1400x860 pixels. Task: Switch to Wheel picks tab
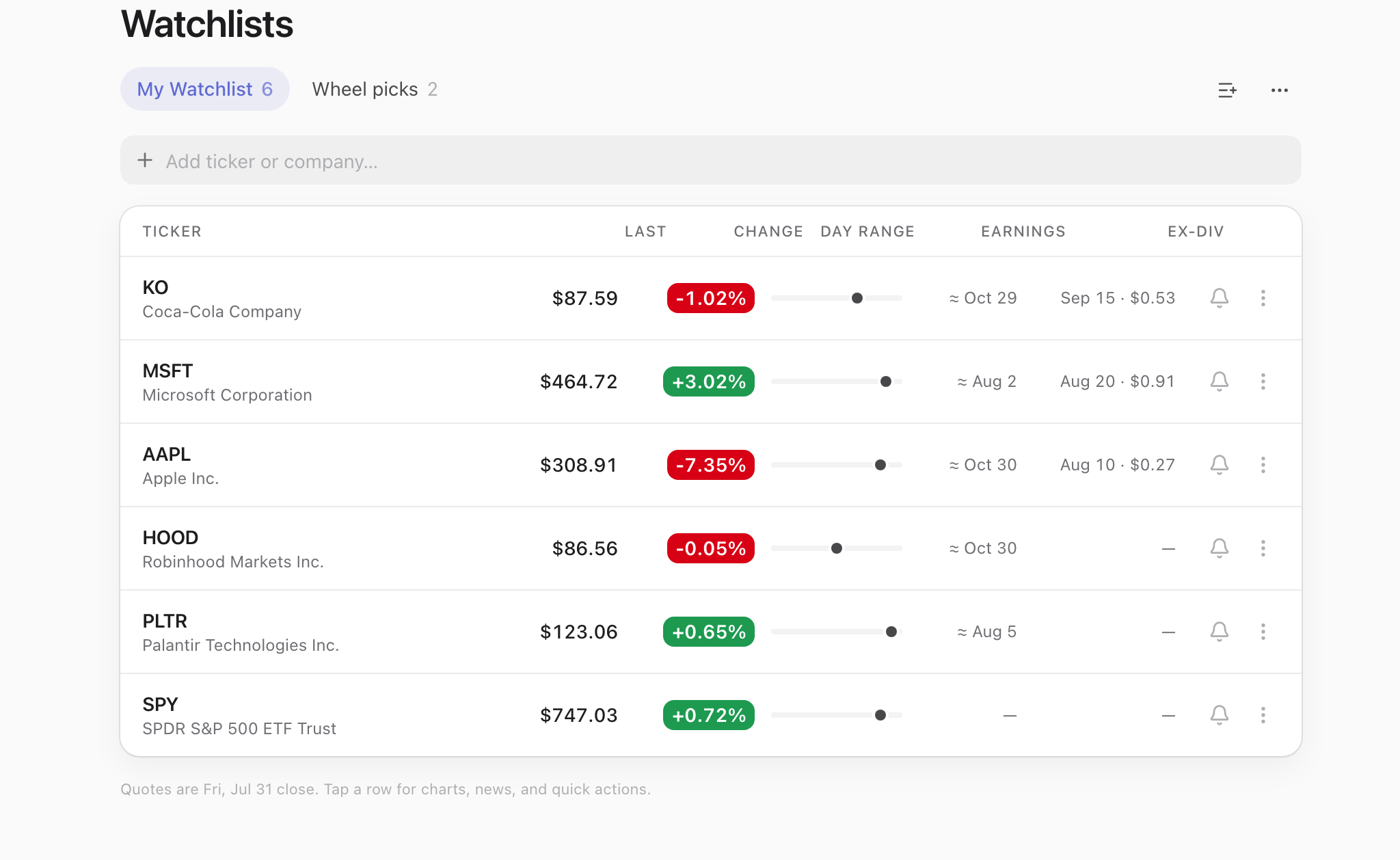coord(375,89)
